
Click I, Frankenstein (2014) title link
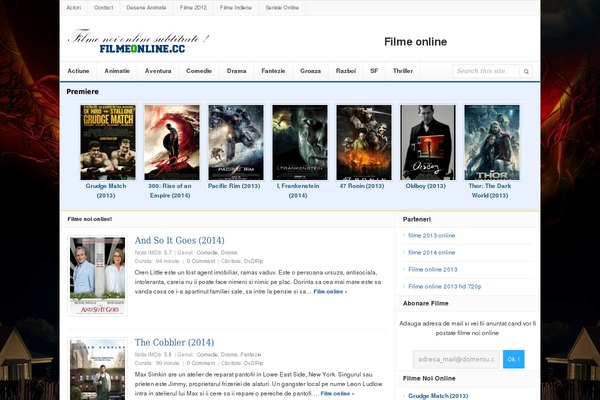(298, 191)
